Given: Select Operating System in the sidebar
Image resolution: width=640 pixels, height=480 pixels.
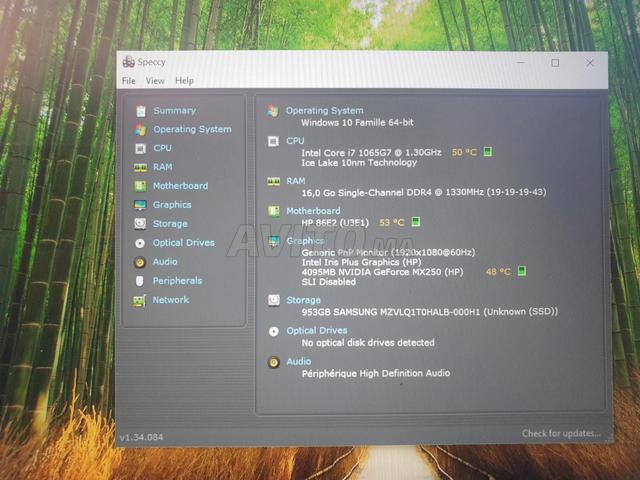Looking at the screenshot, I should (x=192, y=129).
